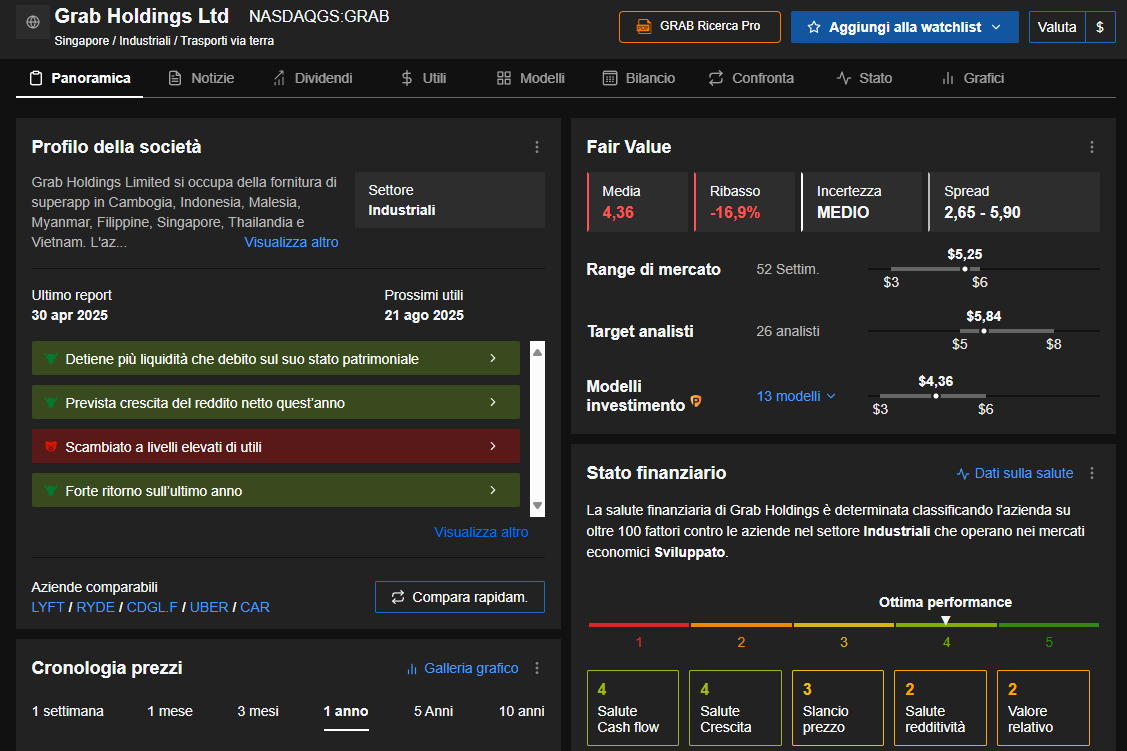
Task: Open the Salute redditività score card
Action: (940, 708)
